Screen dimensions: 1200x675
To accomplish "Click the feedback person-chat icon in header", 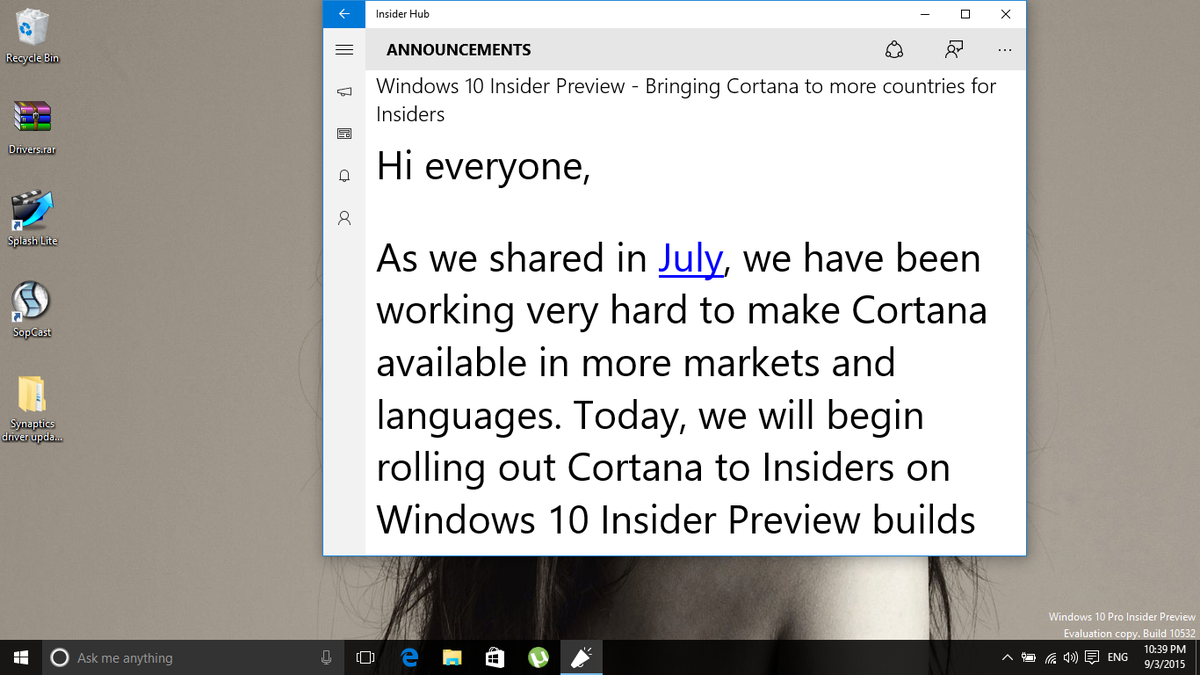I will tap(953, 50).
